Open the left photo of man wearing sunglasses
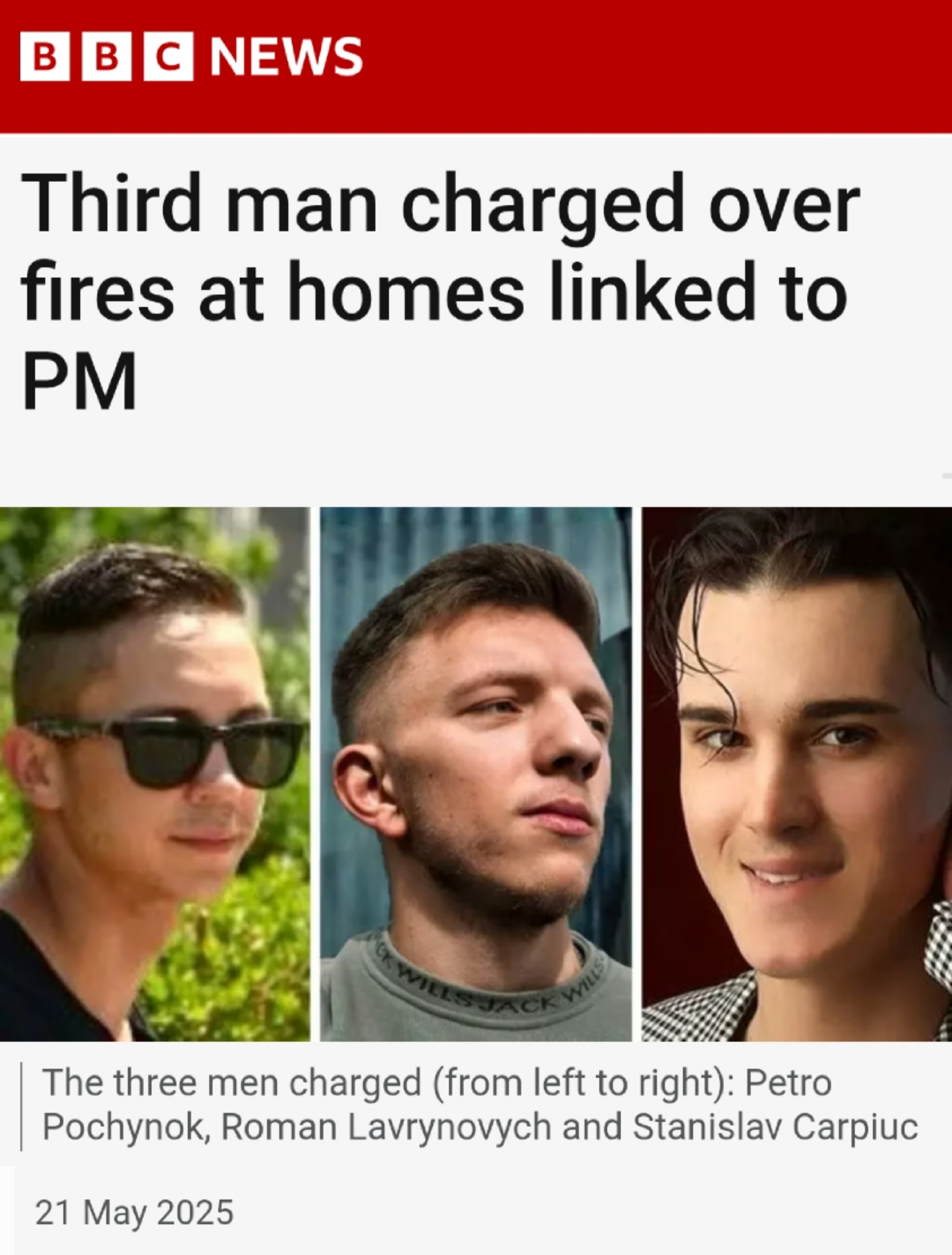The width and height of the screenshot is (952, 1255). point(155,774)
